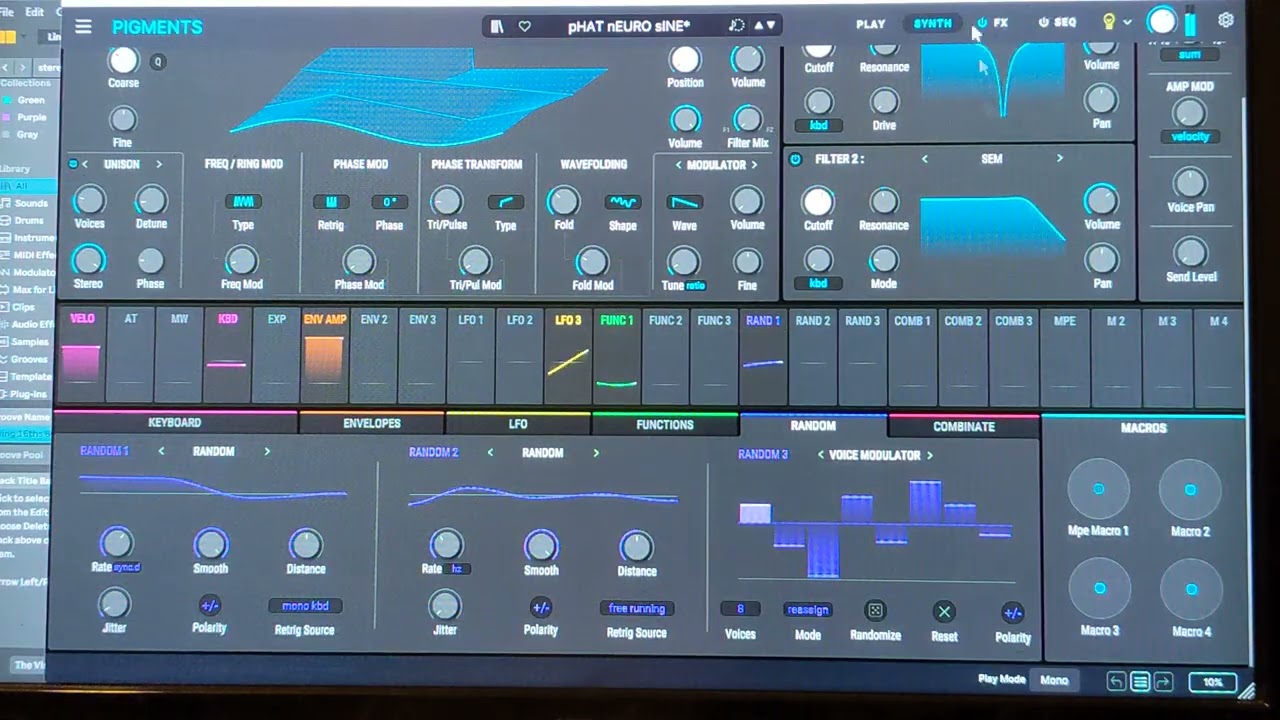Select the COMBINATE modulation tab
1280x720 pixels.
[964, 427]
